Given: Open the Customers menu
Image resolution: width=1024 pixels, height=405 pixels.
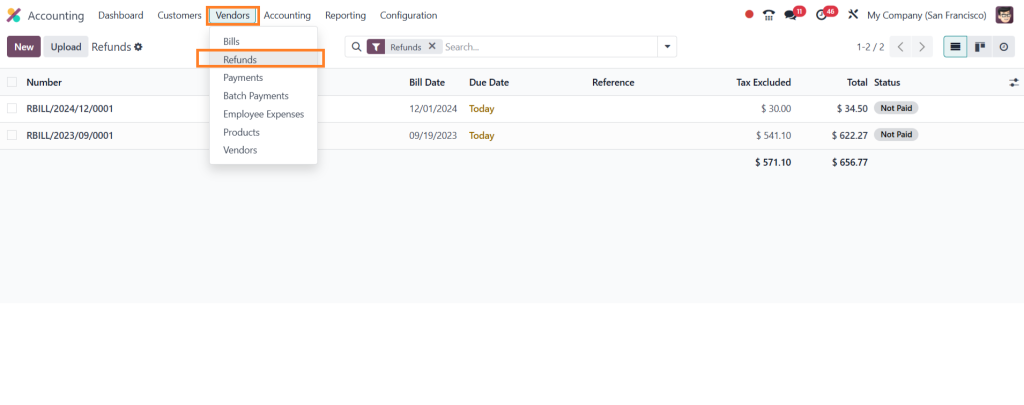Looking at the screenshot, I should pos(180,15).
